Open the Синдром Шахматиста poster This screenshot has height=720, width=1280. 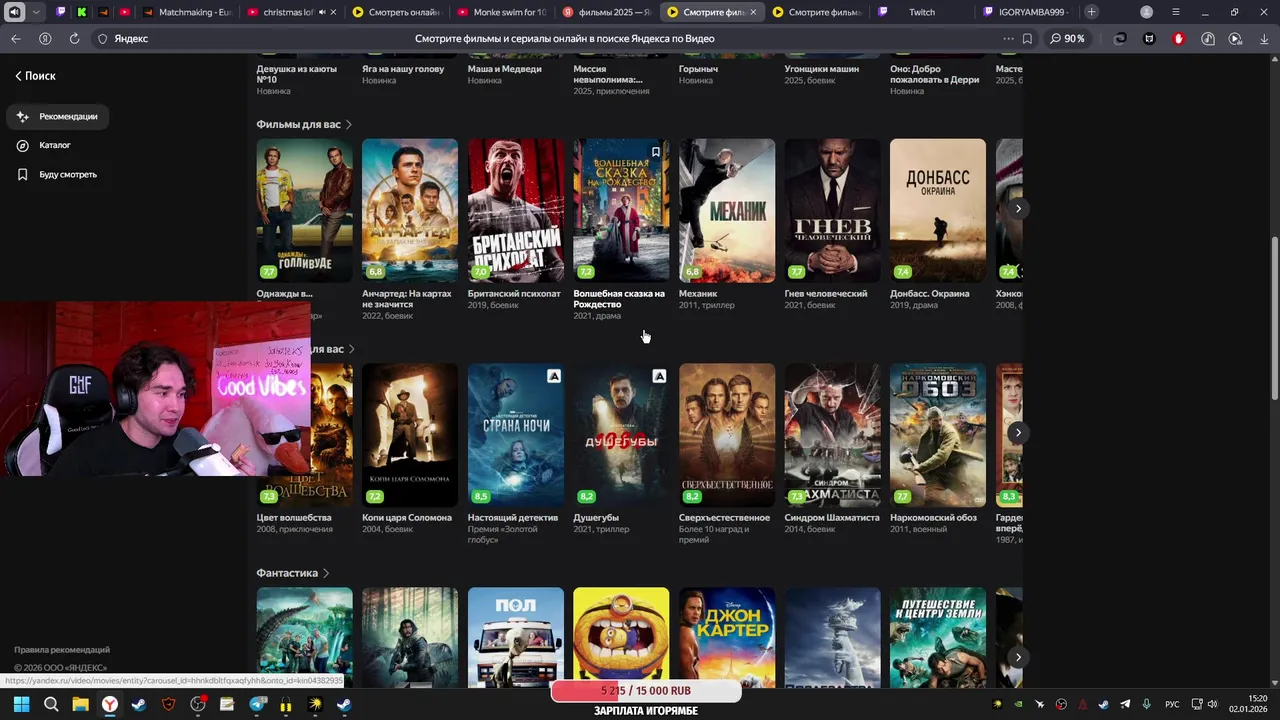point(832,435)
